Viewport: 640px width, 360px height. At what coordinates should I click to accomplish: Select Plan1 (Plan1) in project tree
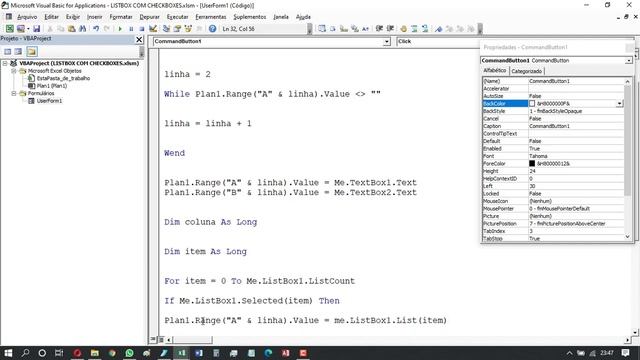52,86
